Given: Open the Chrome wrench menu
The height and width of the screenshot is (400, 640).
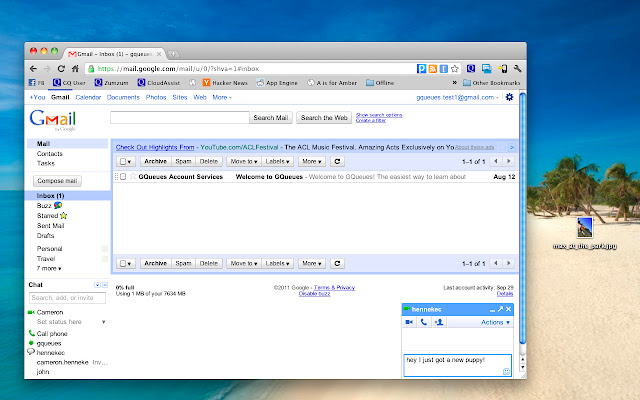Looking at the screenshot, I should 520,68.
